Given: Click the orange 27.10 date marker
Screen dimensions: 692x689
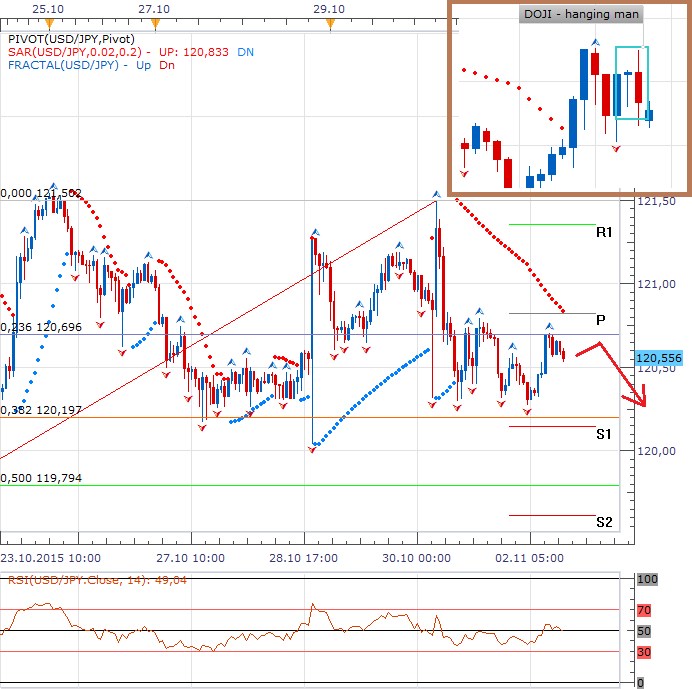Looking at the screenshot, I should tap(153, 18).
